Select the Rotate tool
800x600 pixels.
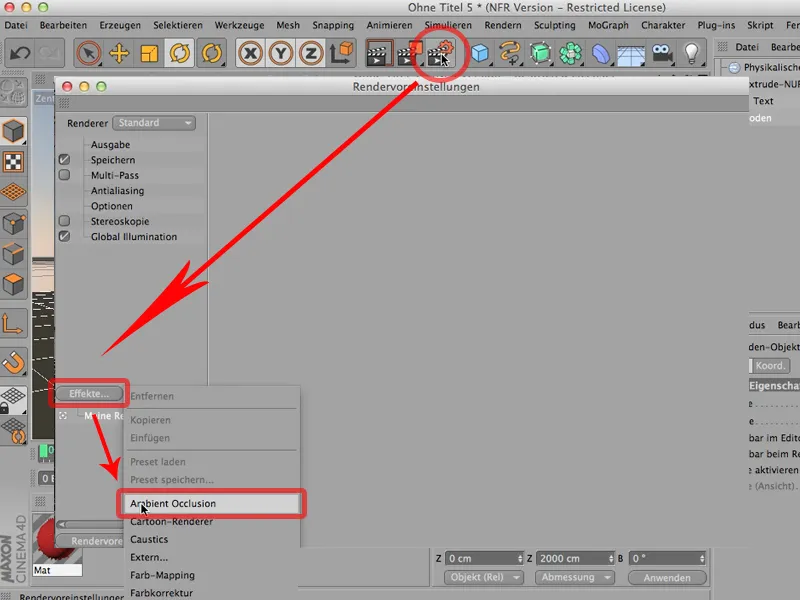click(180, 53)
